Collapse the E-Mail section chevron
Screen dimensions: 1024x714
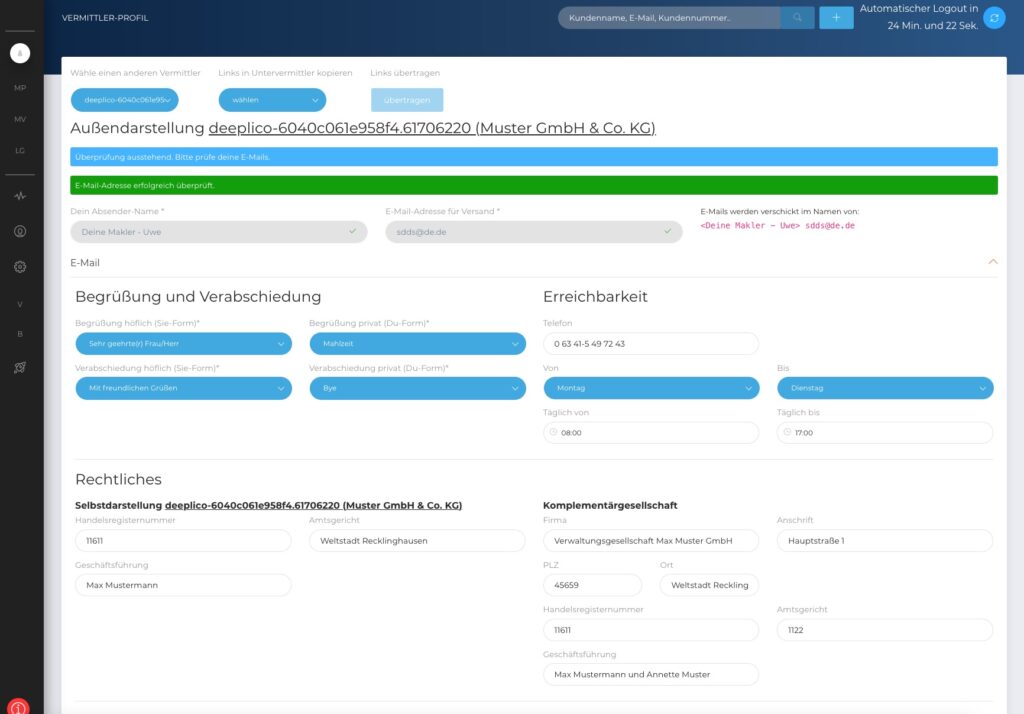pyautogui.click(x=992, y=262)
